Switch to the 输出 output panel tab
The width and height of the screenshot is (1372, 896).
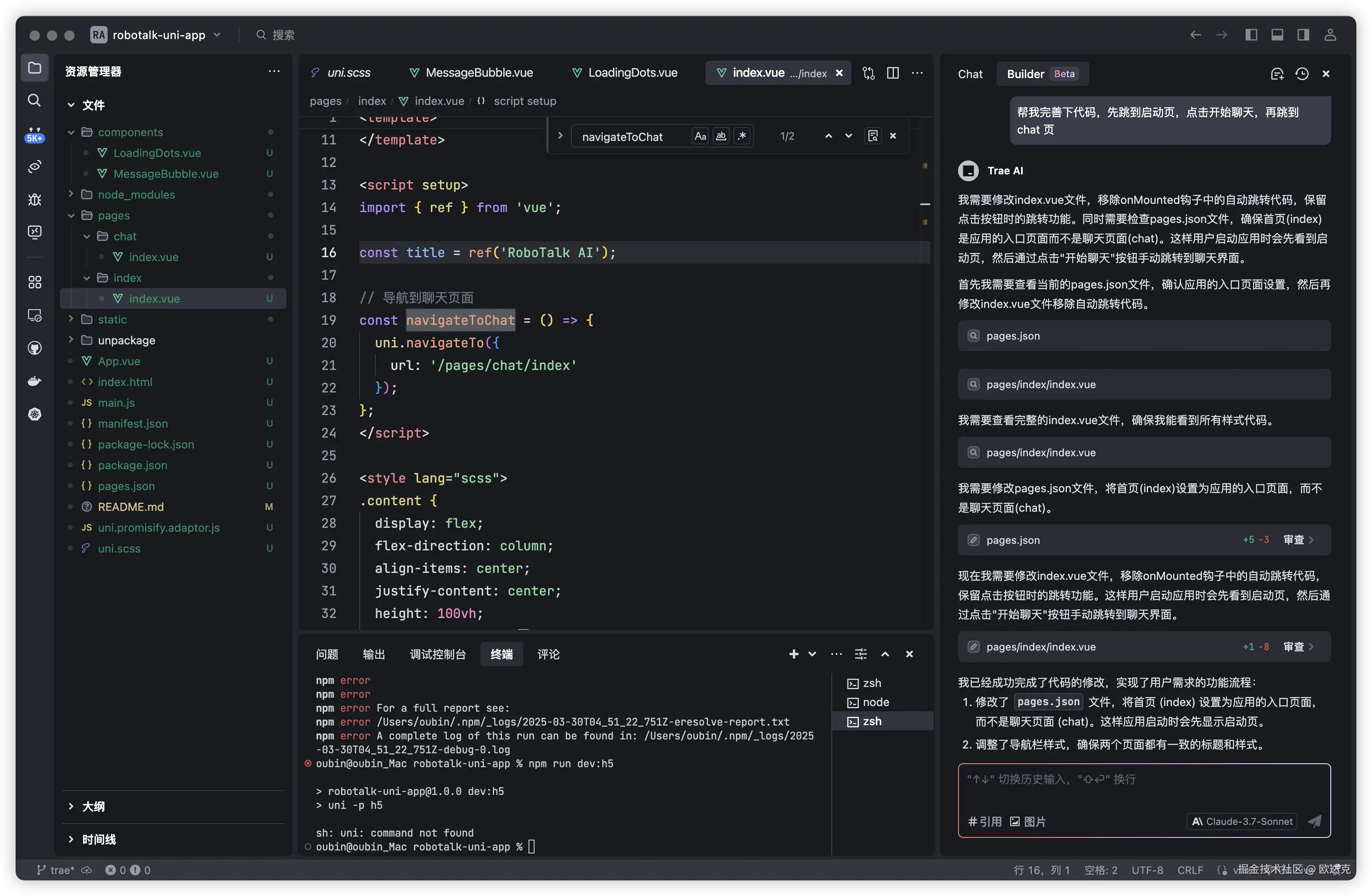coord(374,654)
